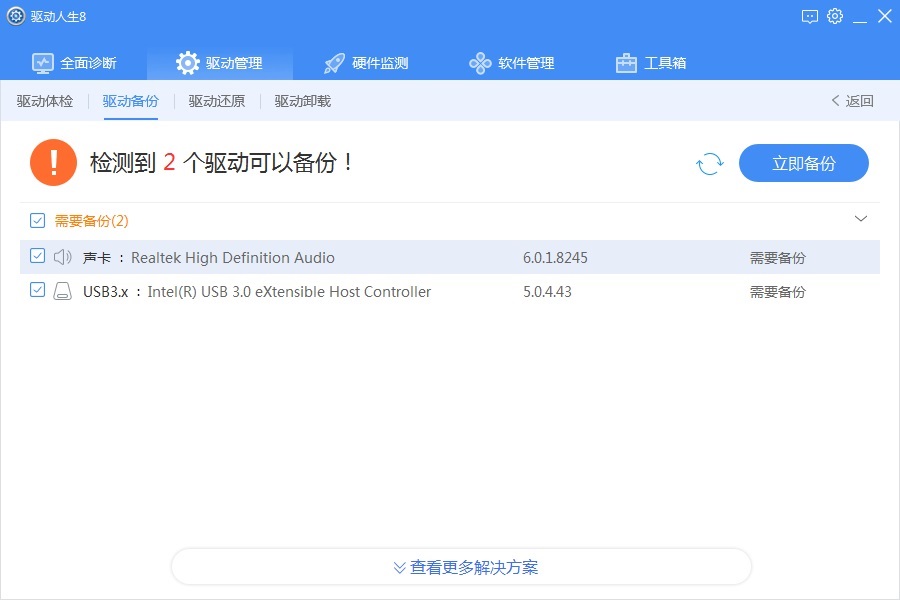
Task: Open the 工具箱 toolbox icon
Action: tap(625, 61)
